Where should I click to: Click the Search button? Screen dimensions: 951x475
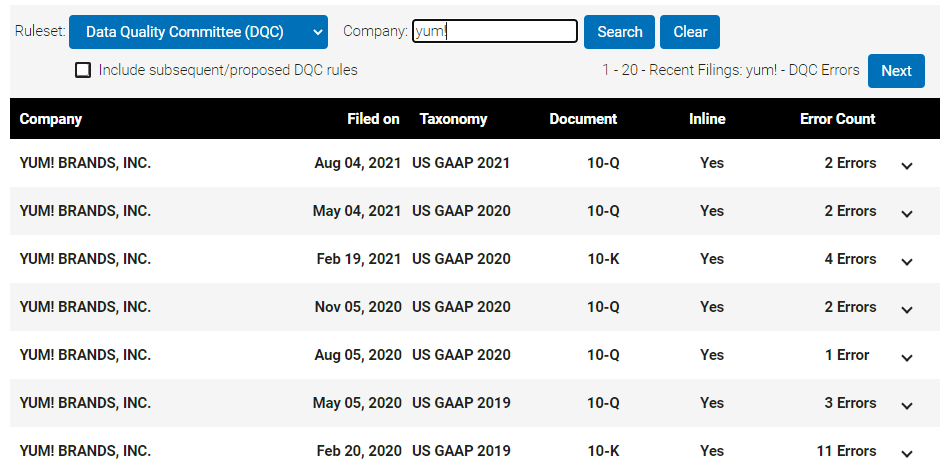(x=619, y=32)
